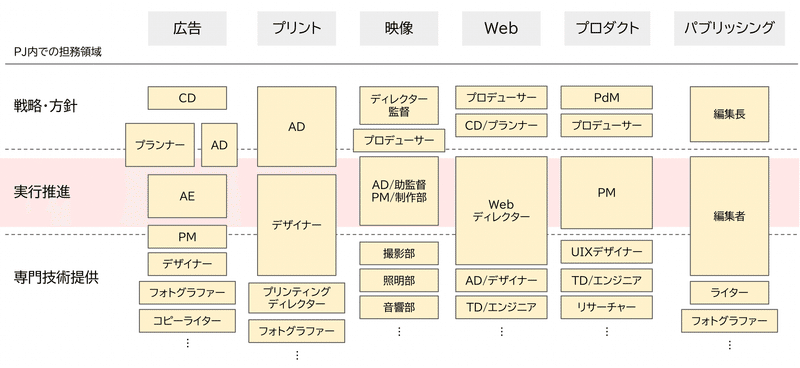Select the Webディレクター box
Image resolution: width=800 pixels, height=368 pixels.
tap(501, 210)
